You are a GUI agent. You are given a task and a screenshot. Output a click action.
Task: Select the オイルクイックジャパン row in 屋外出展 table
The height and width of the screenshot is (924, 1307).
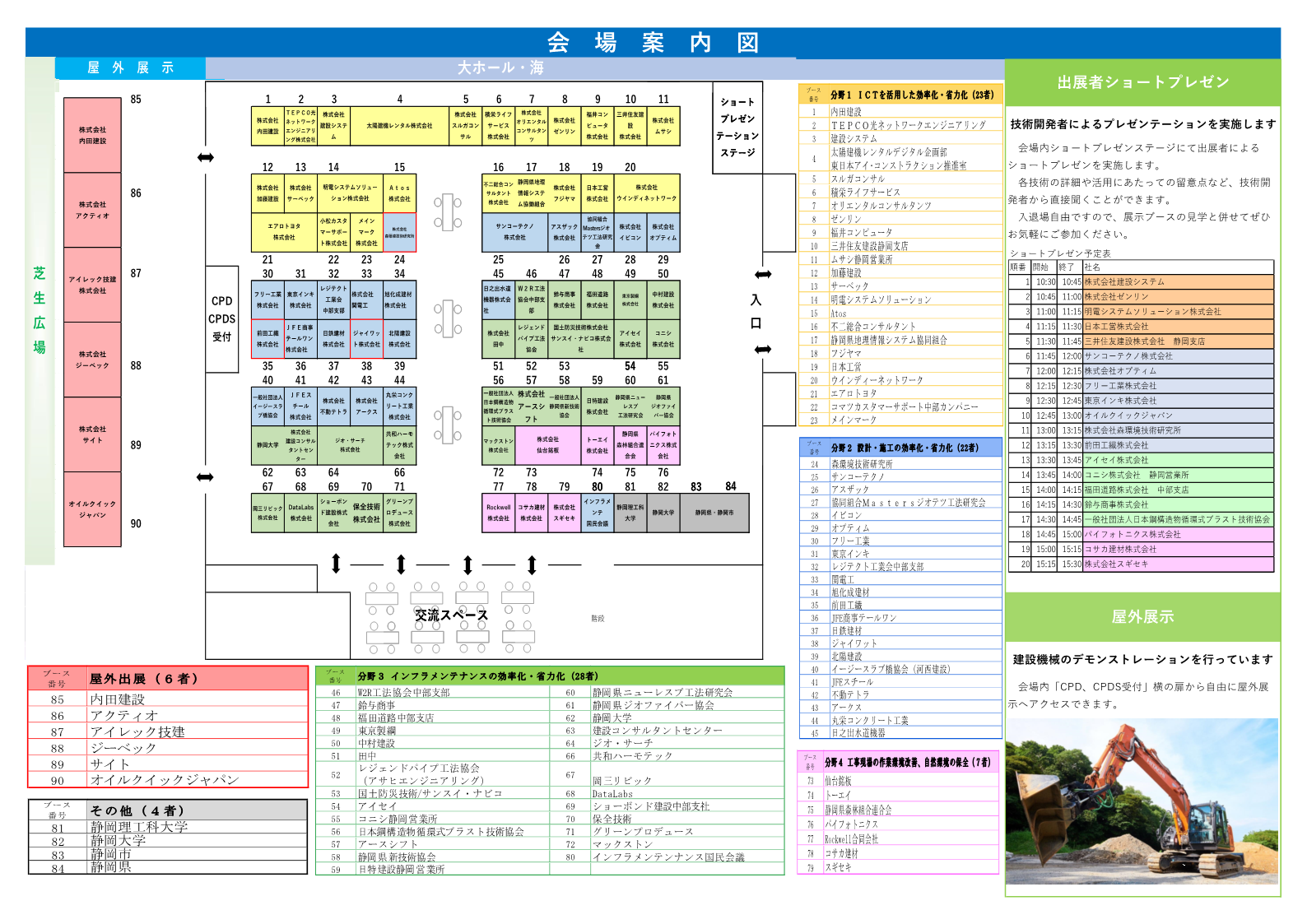tap(168, 780)
